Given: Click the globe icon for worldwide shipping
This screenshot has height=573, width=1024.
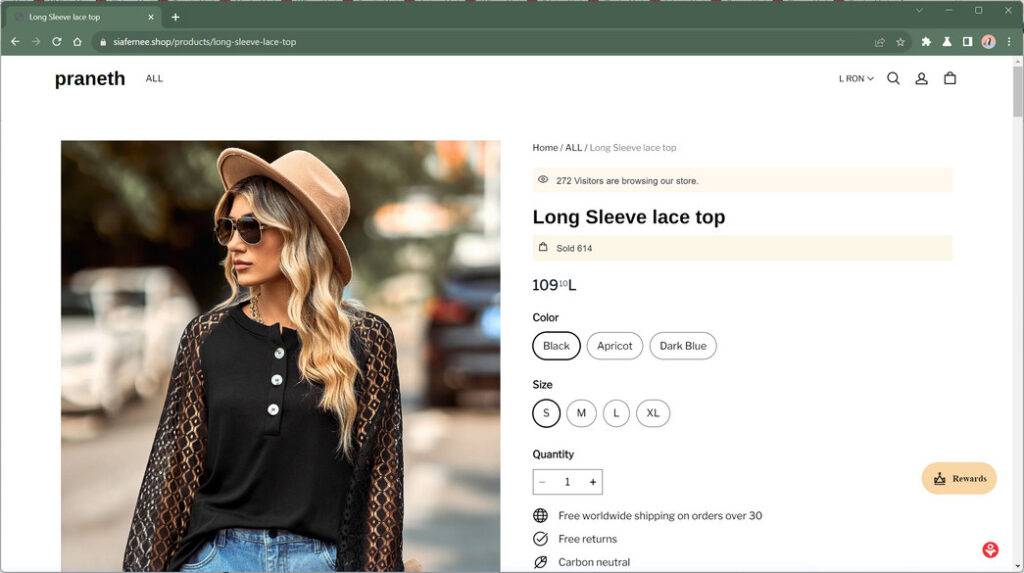Looking at the screenshot, I should pos(540,516).
